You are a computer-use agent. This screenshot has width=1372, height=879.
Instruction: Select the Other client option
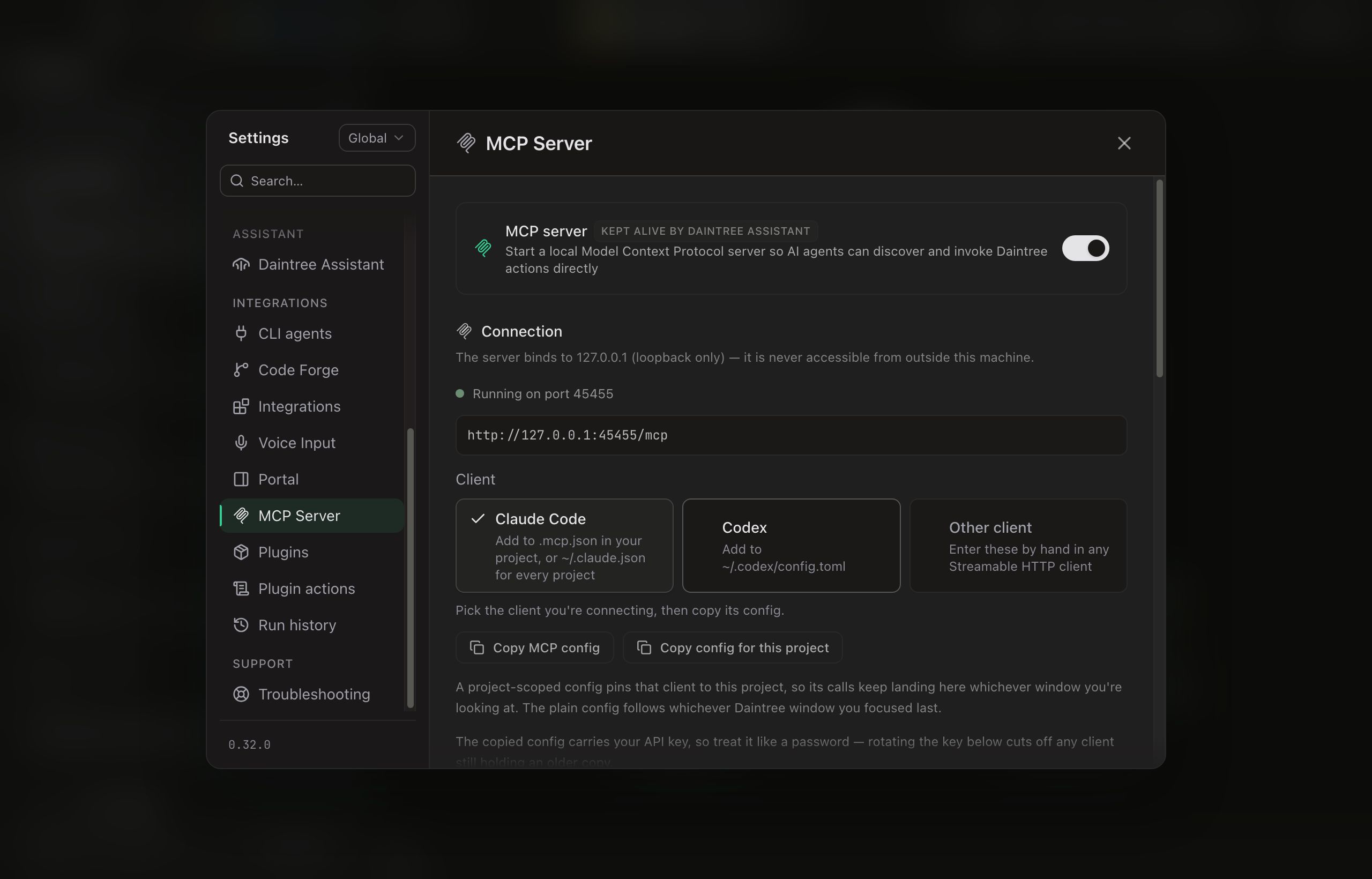click(1018, 546)
